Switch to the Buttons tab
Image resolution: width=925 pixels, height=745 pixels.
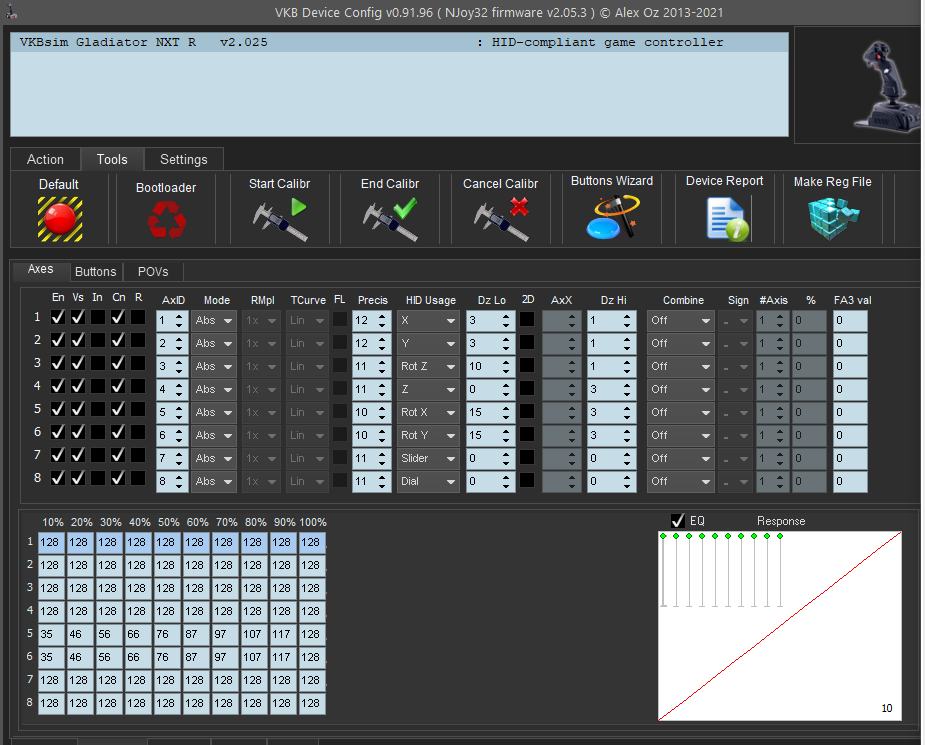point(96,271)
